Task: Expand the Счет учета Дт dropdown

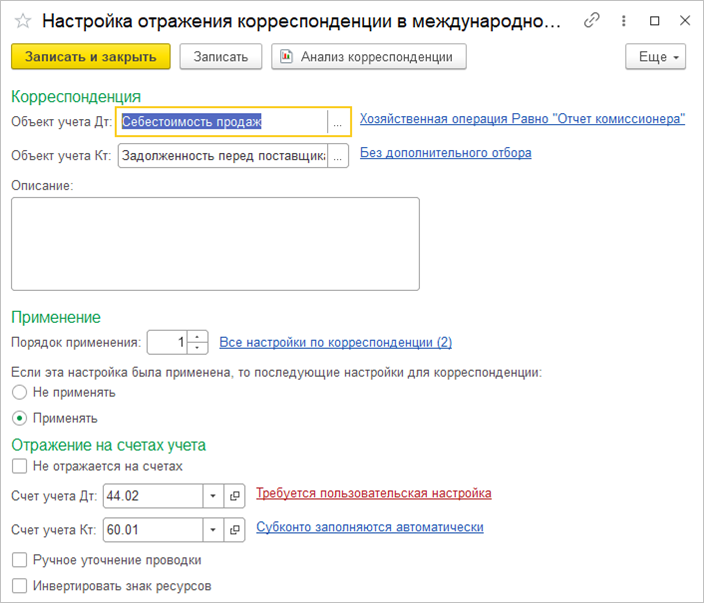Action: click(x=213, y=494)
